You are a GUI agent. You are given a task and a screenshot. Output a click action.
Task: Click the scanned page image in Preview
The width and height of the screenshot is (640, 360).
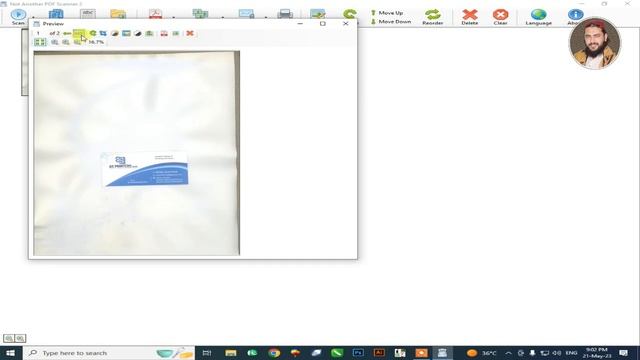coord(136,153)
